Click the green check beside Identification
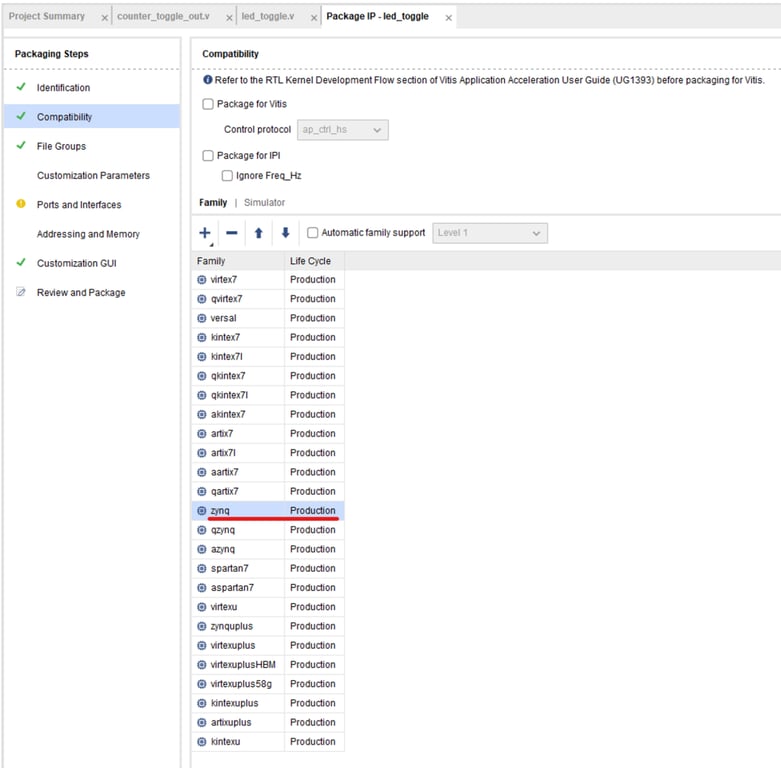The height and width of the screenshot is (768, 781). click(x=21, y=87)
